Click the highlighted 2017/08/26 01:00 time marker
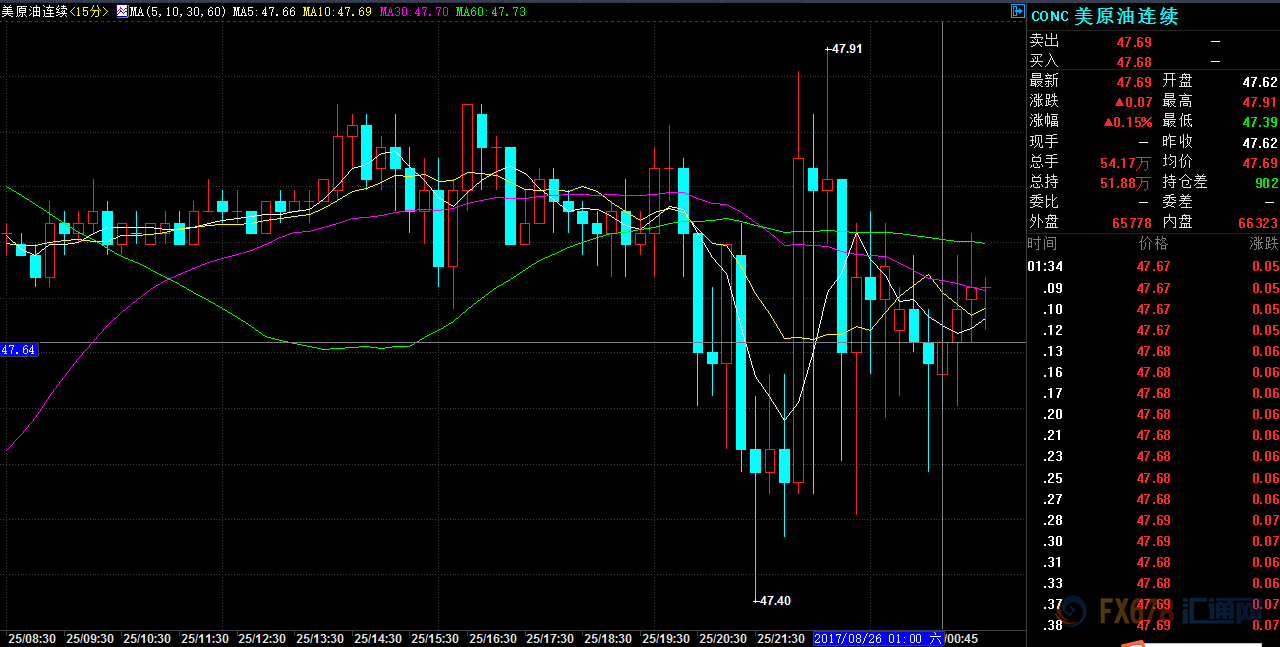The width and height of the screenshot is (1280, 647). (x=870, y=638)
